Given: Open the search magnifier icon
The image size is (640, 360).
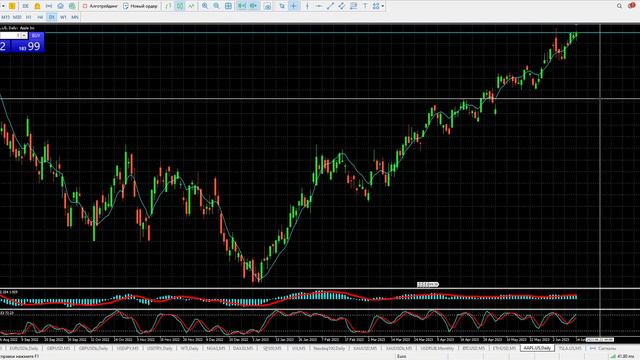Looking at the screenshot, I should 619,6.
